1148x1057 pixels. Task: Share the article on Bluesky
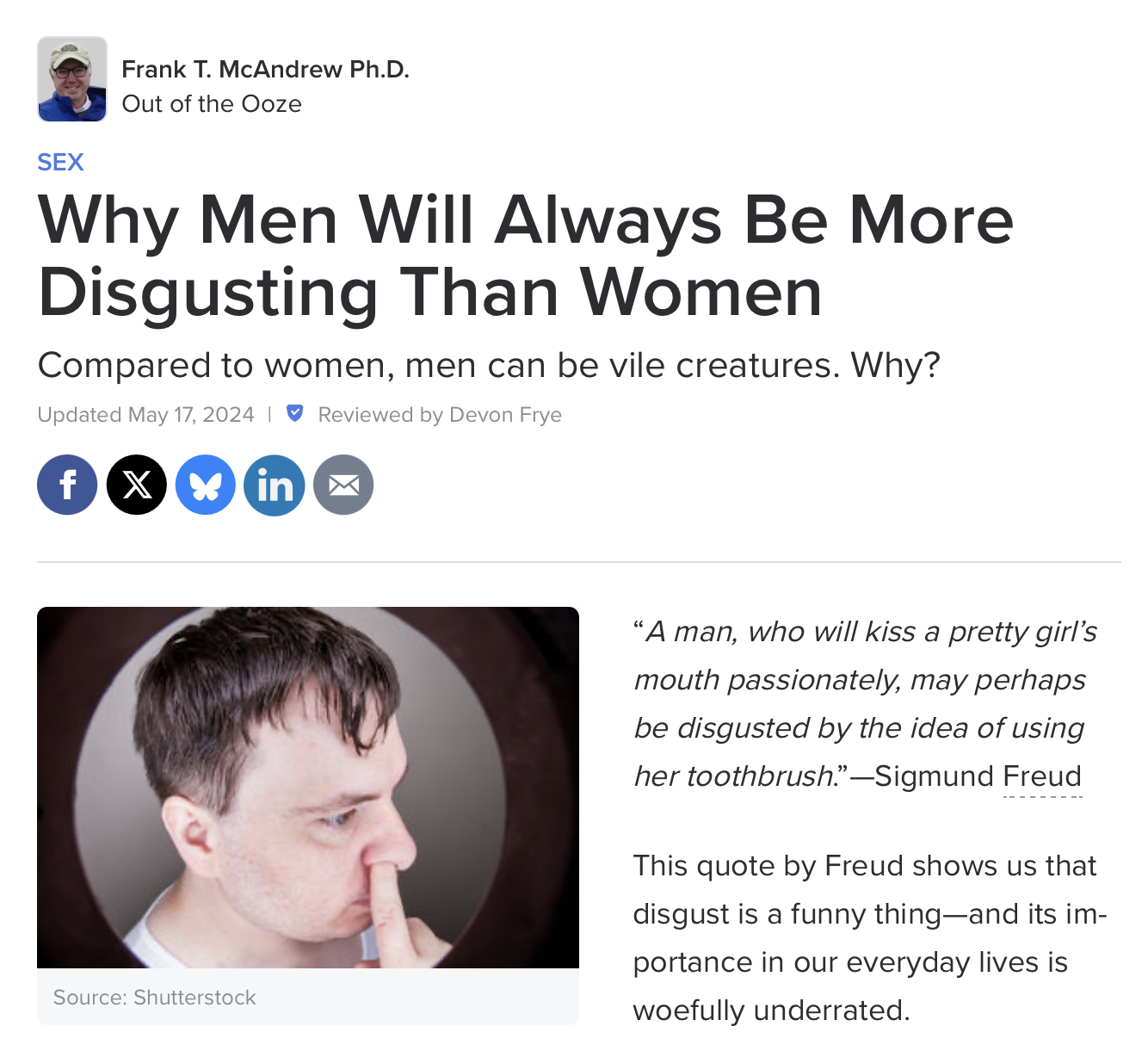pyautogui.click(x=206, y=485)
